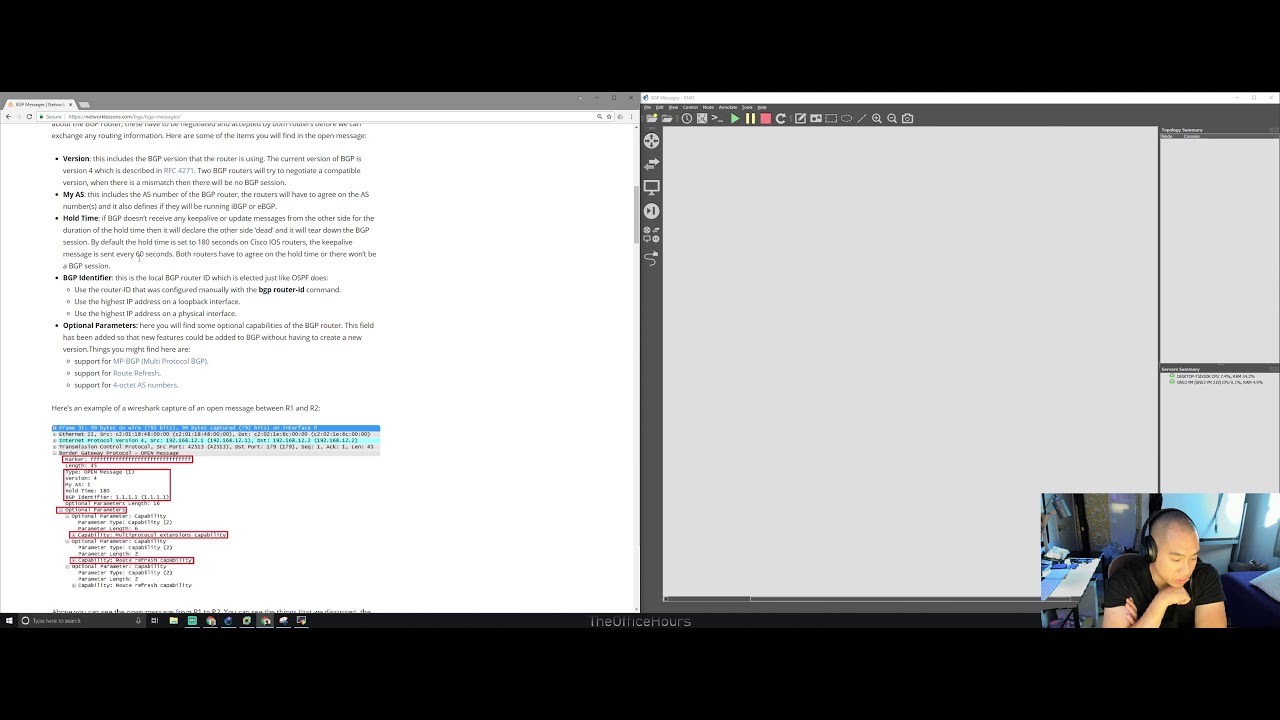The image size is (1280, 720).
Task: Select the Add a note tool
Action: tap(800, 118)
